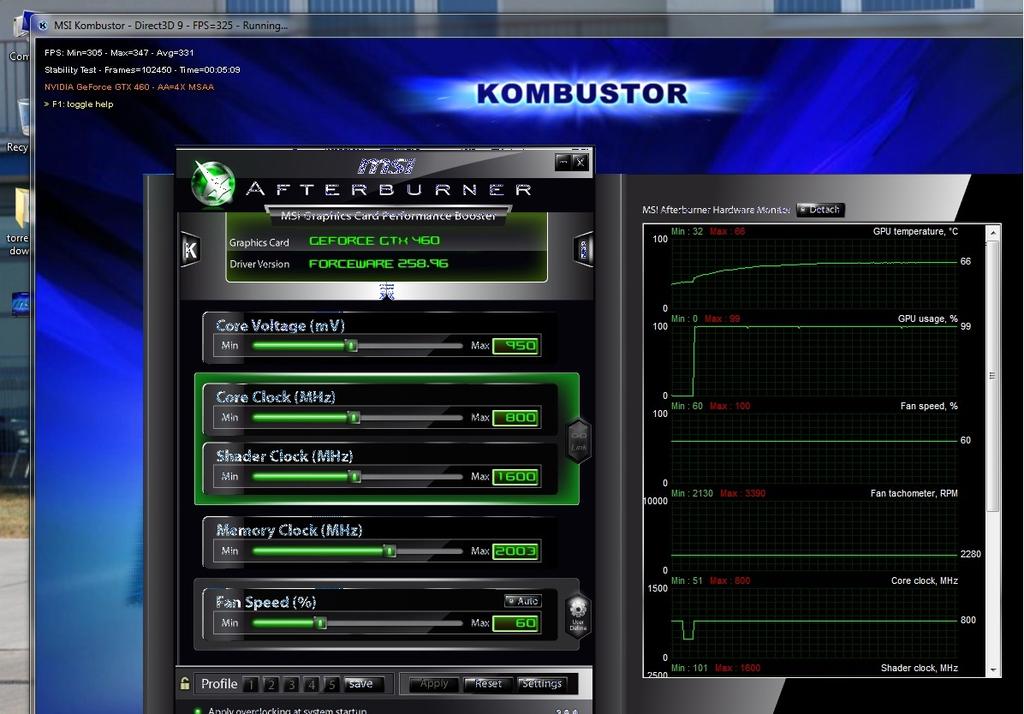Click the "GEFORCE GTX 460" graphics card text
Viewport: 1024px width, 714px height.
(374, 240)
